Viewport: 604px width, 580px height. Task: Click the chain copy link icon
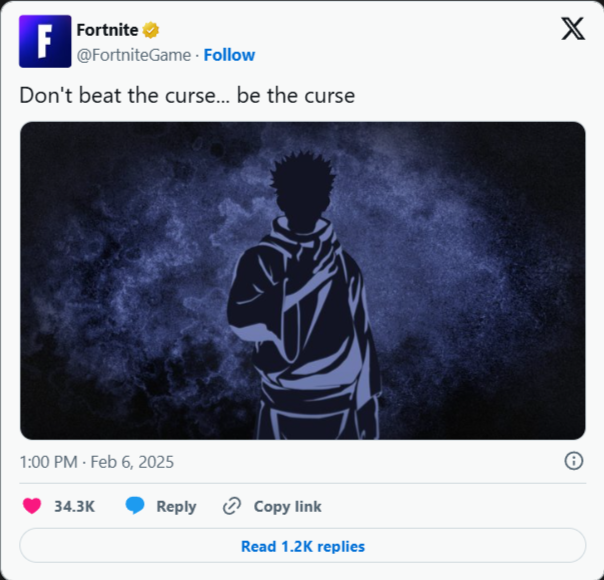(x=232, y=506)
